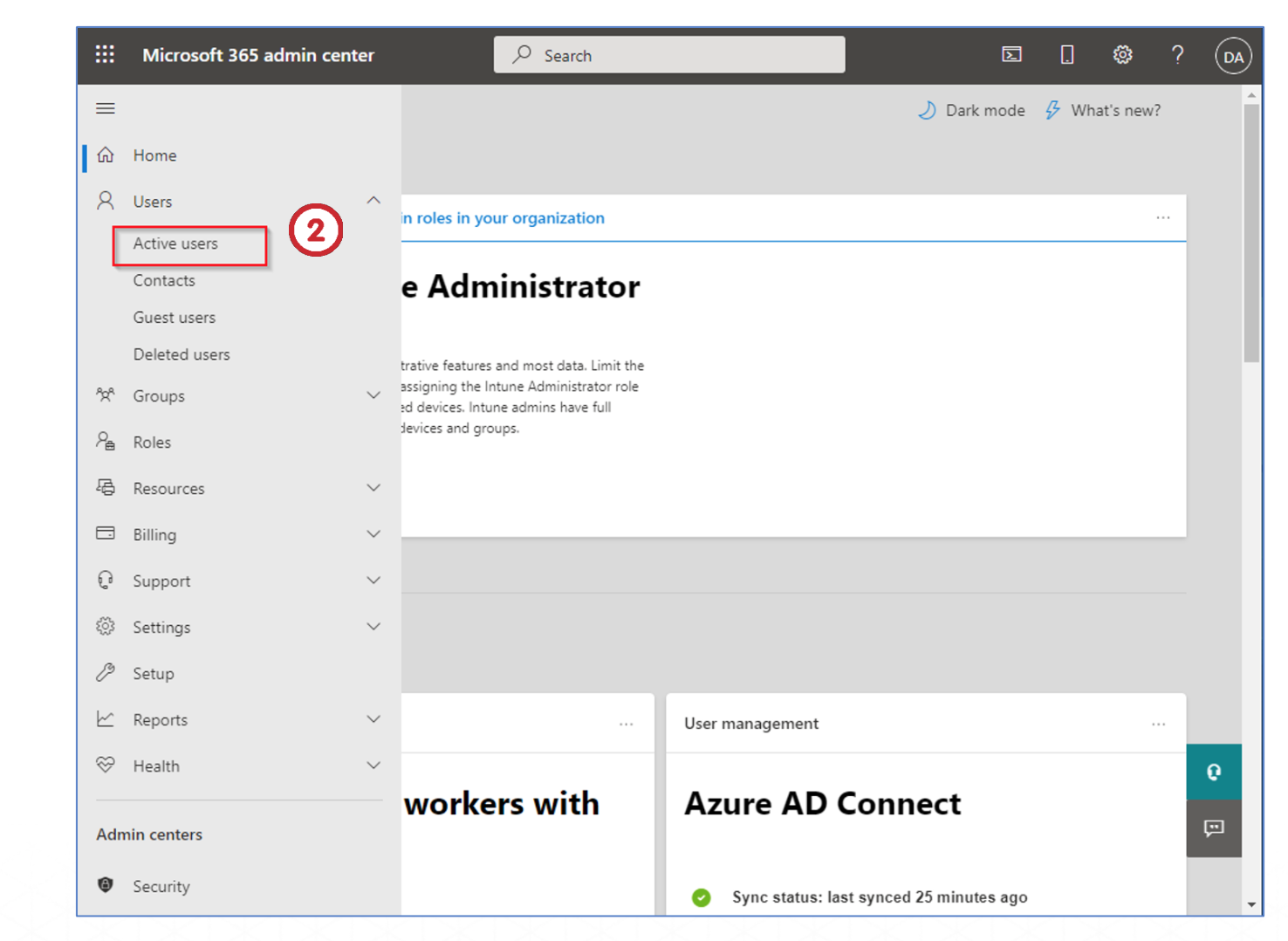
Task: Click the teal help headset button
Action: click(x=1213, y=772)
